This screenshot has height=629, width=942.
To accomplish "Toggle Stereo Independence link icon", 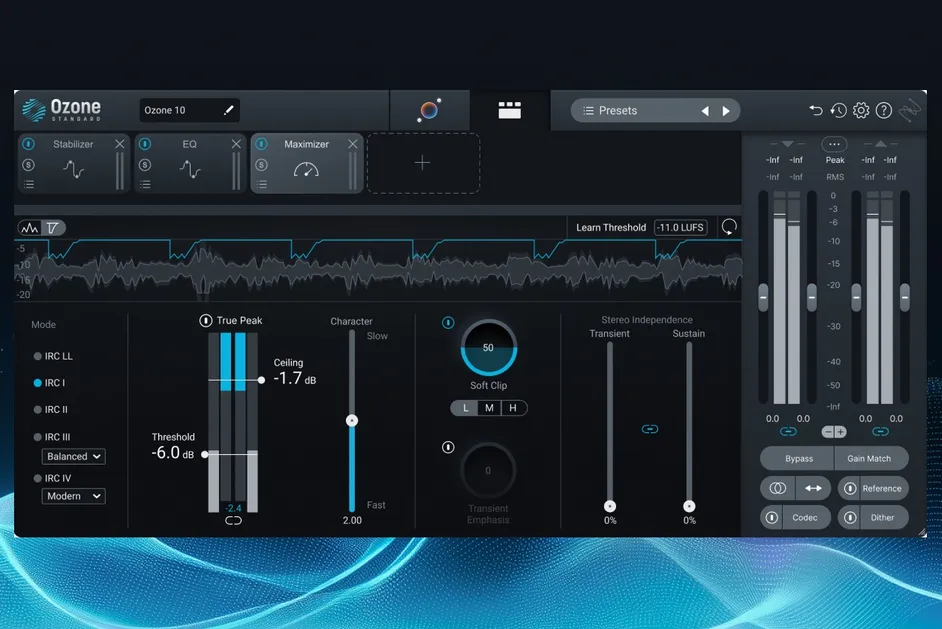I will click(649, 429).
